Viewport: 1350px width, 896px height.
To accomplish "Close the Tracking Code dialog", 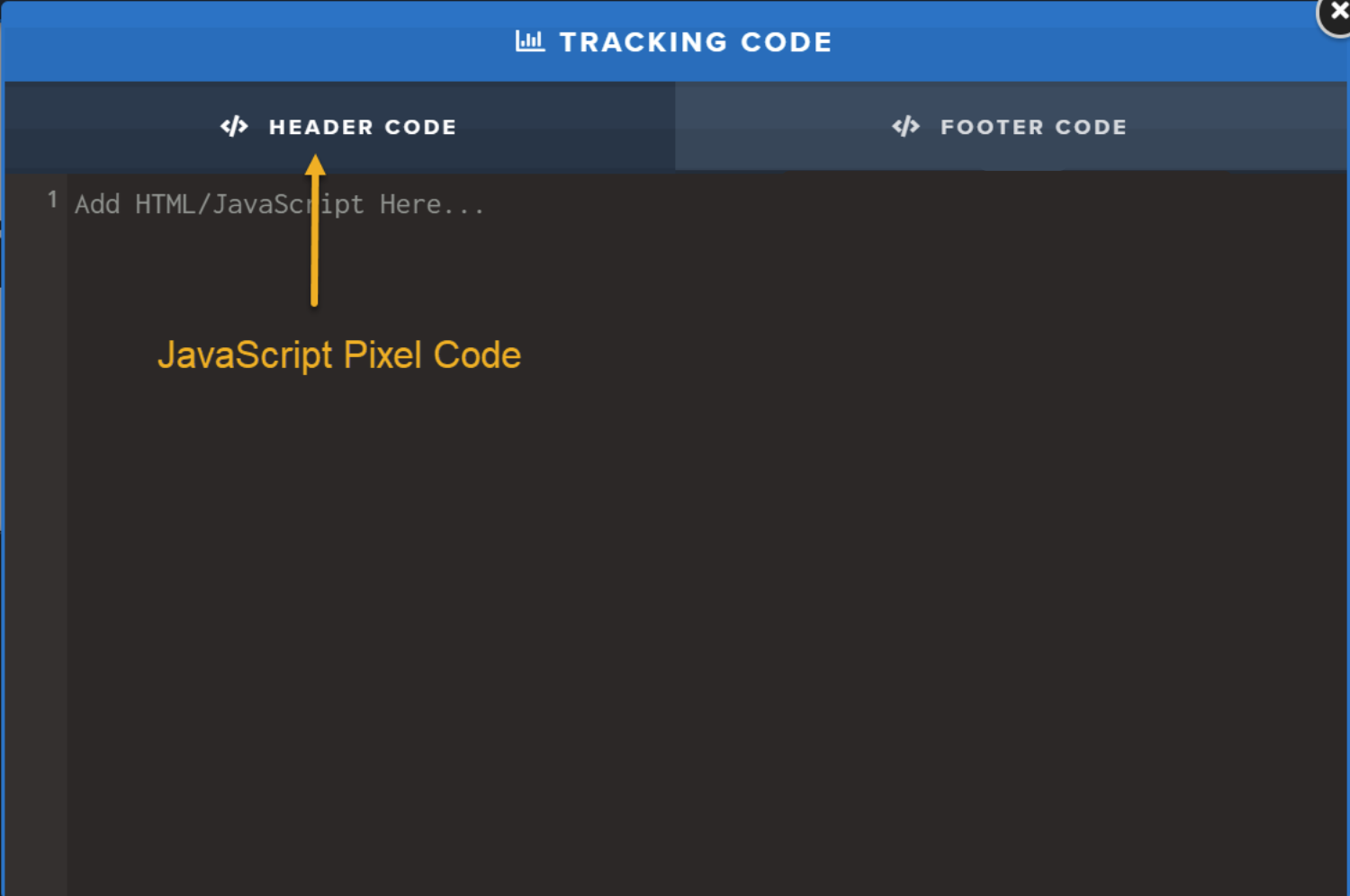I will click(1337, 13).
